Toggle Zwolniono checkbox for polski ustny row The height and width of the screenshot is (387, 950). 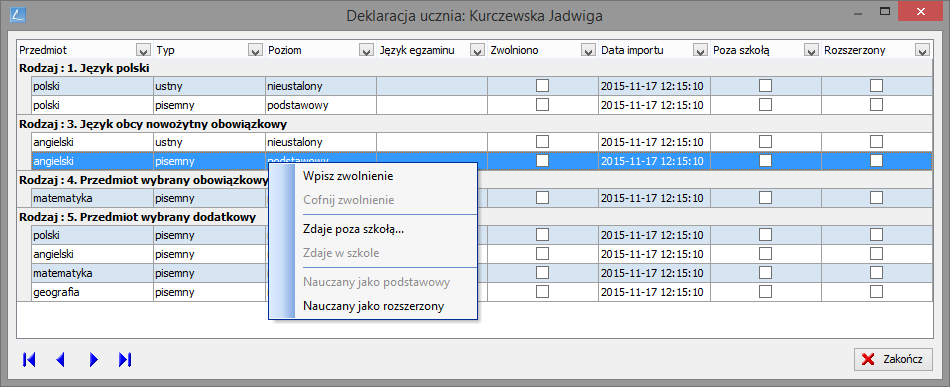[x=542, y=86]
